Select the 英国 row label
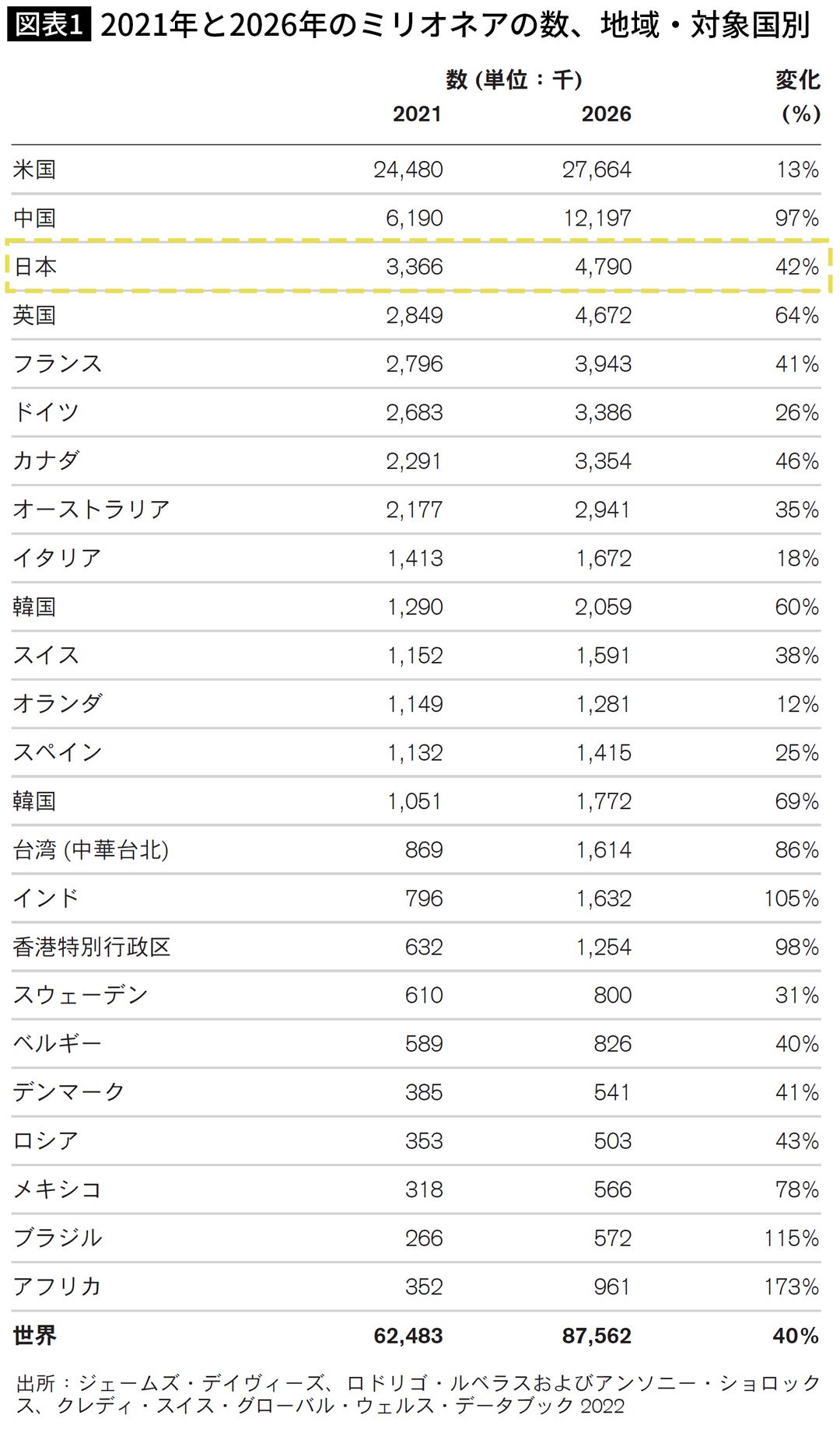840x1429 pixels. click(x=34, y=315)
